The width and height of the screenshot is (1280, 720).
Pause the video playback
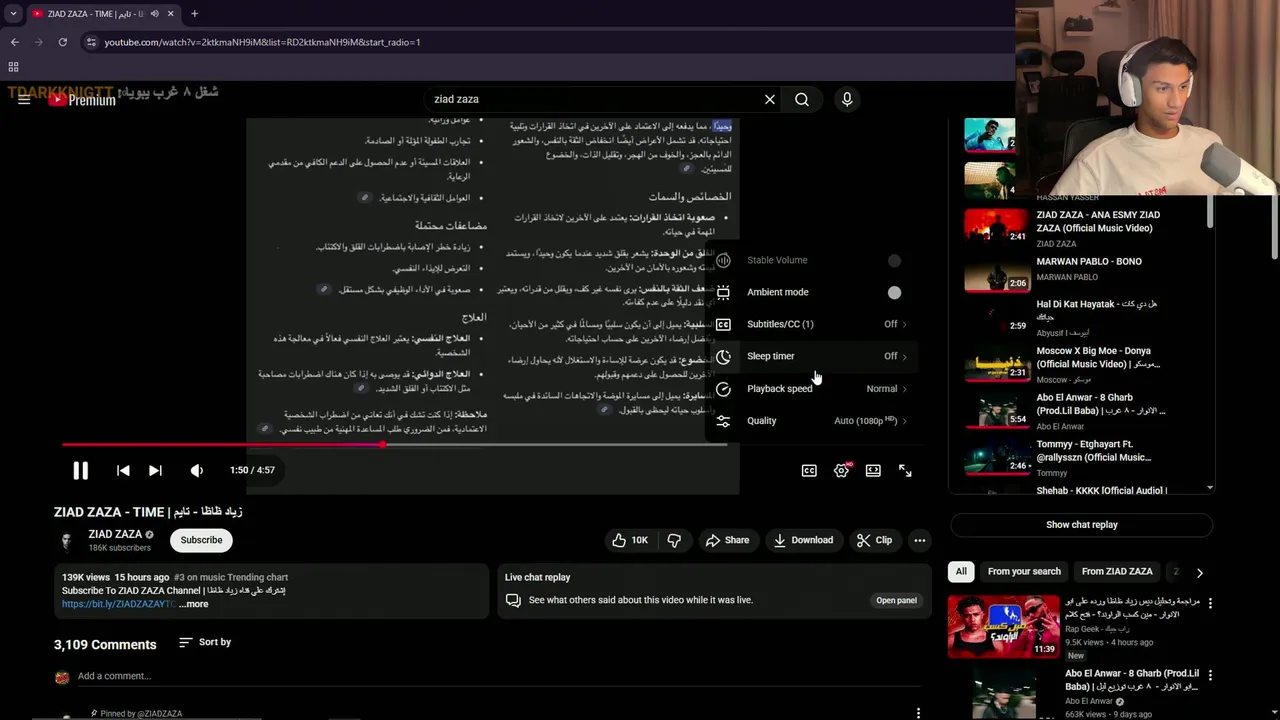click(x=80, y=470)
